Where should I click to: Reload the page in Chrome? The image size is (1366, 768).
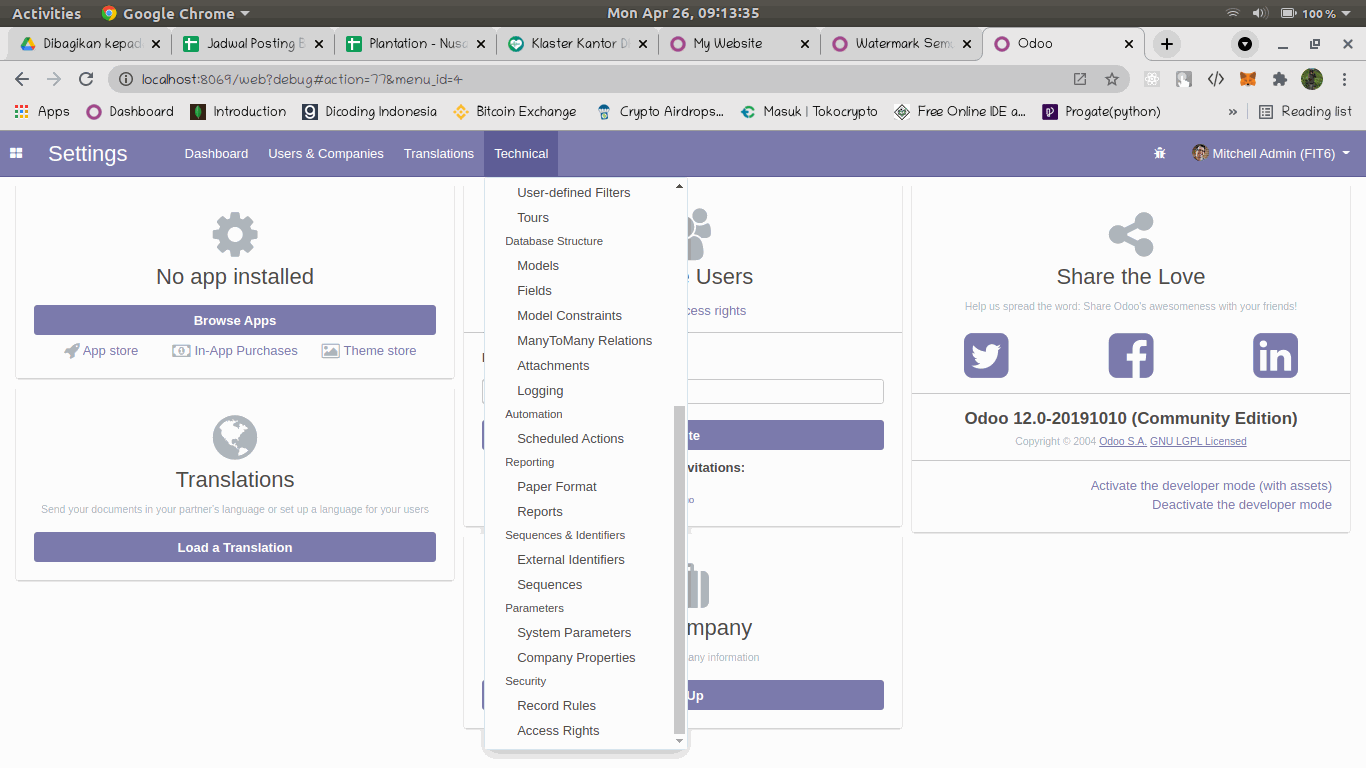[x=86, y=79]
